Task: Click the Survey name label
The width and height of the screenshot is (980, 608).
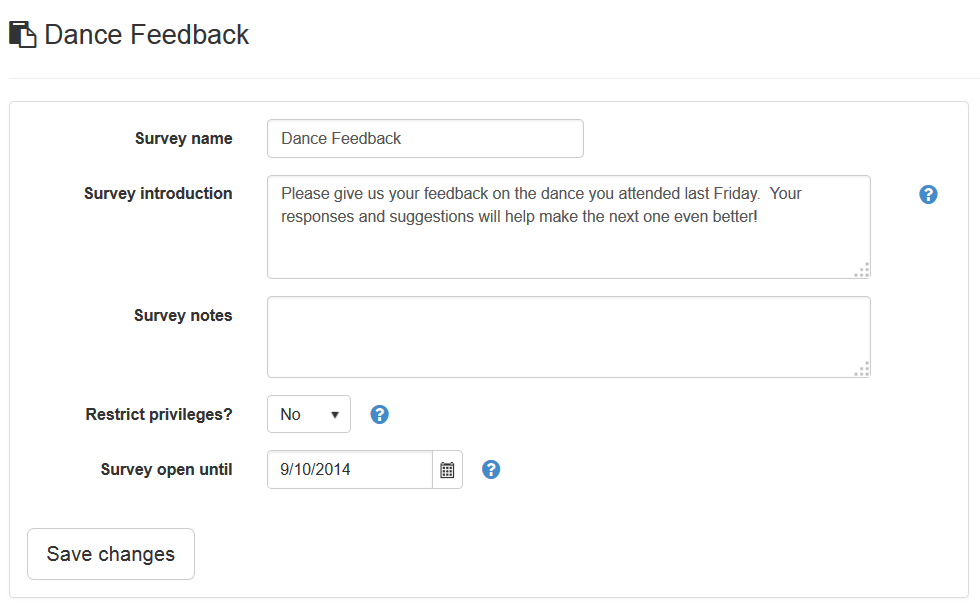Action: [184, 139]
